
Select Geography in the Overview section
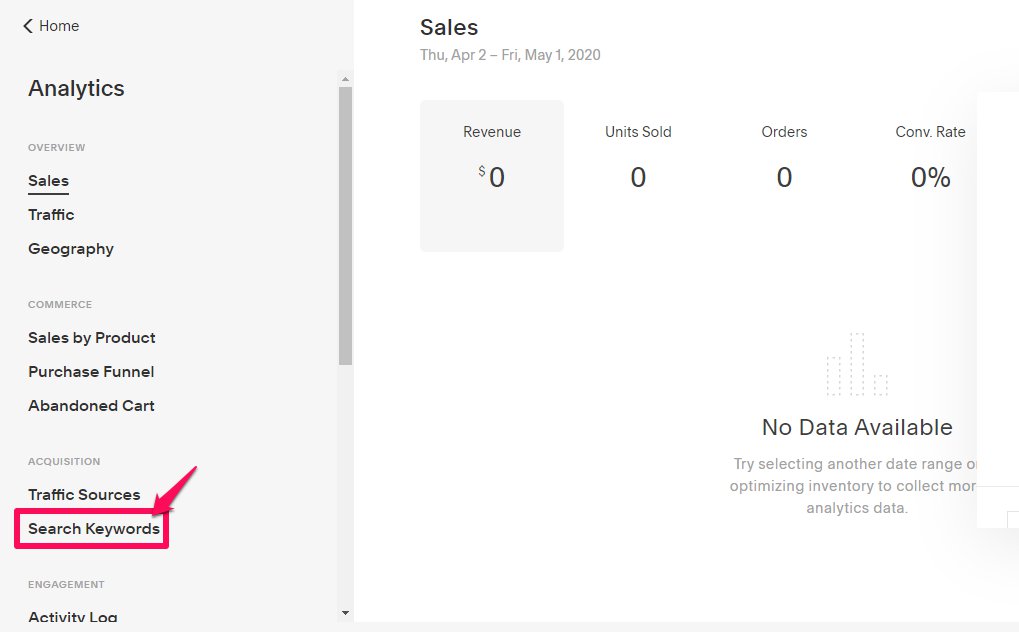pyautogui.click(x=71, y=249)
